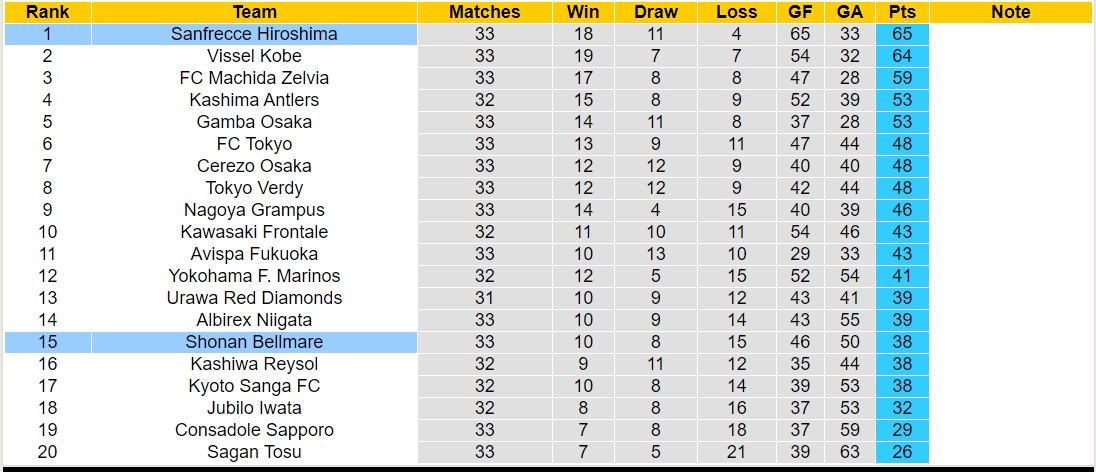The height and width of the screenshot is (472, 1096).
Task: Click the Loss column header
Action: [x=736, y=12]
